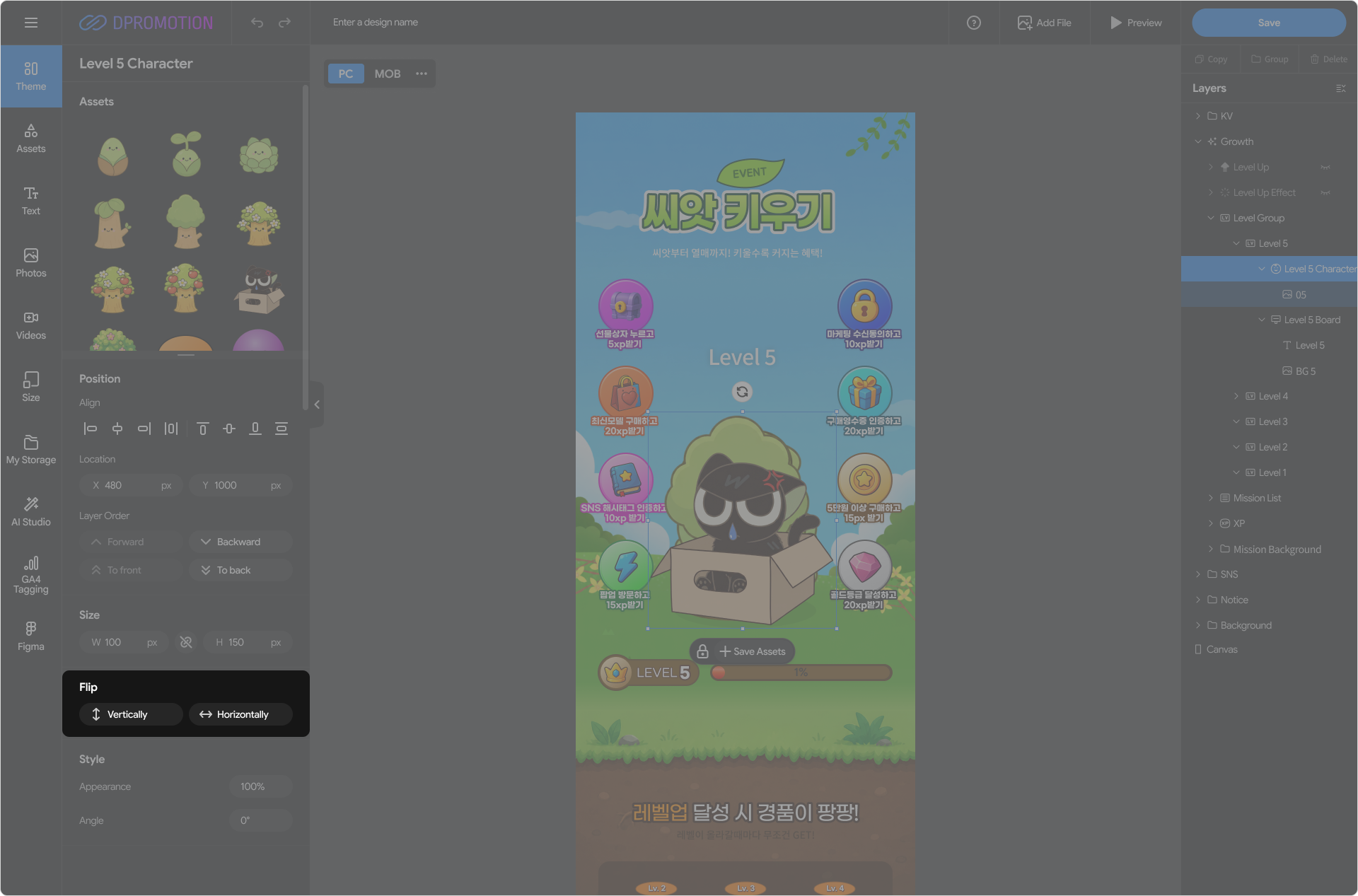Viewport: 1358px width, 896px height.
Task: Lock the selected character on canvas
Action: [x=702, y=651]
